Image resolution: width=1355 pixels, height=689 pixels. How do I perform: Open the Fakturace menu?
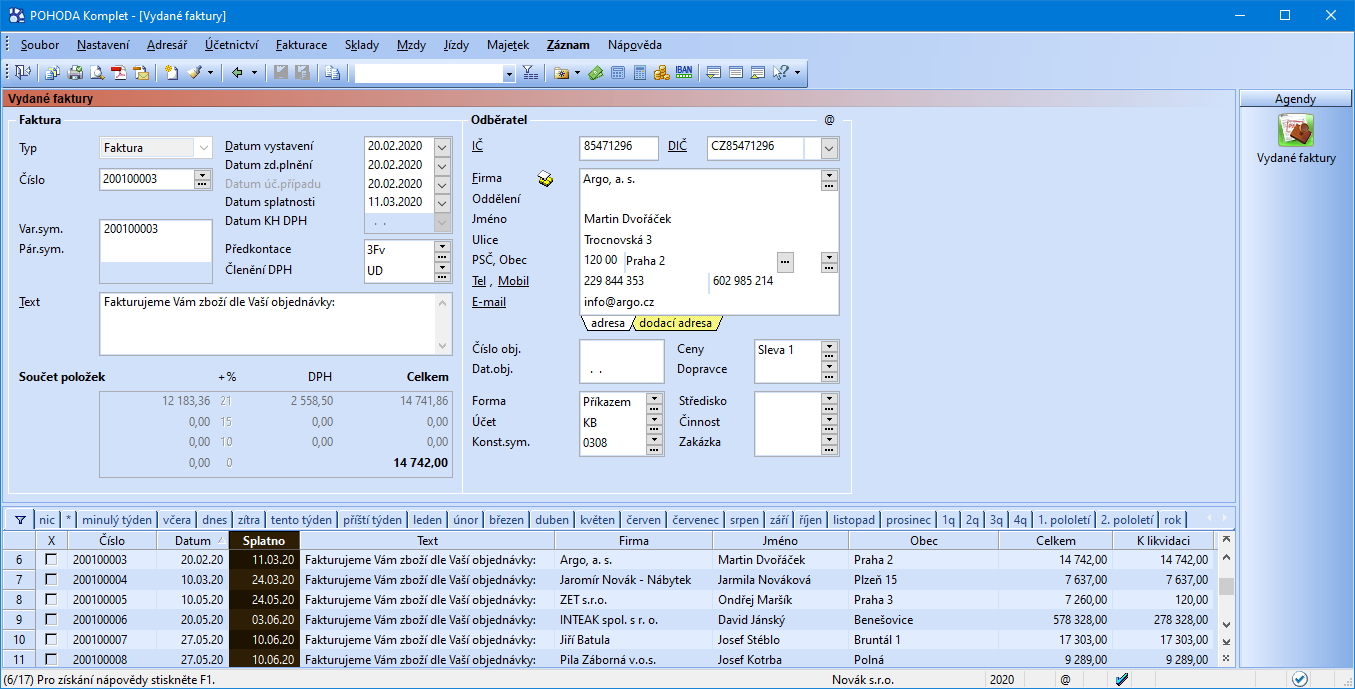pos(301,45)
